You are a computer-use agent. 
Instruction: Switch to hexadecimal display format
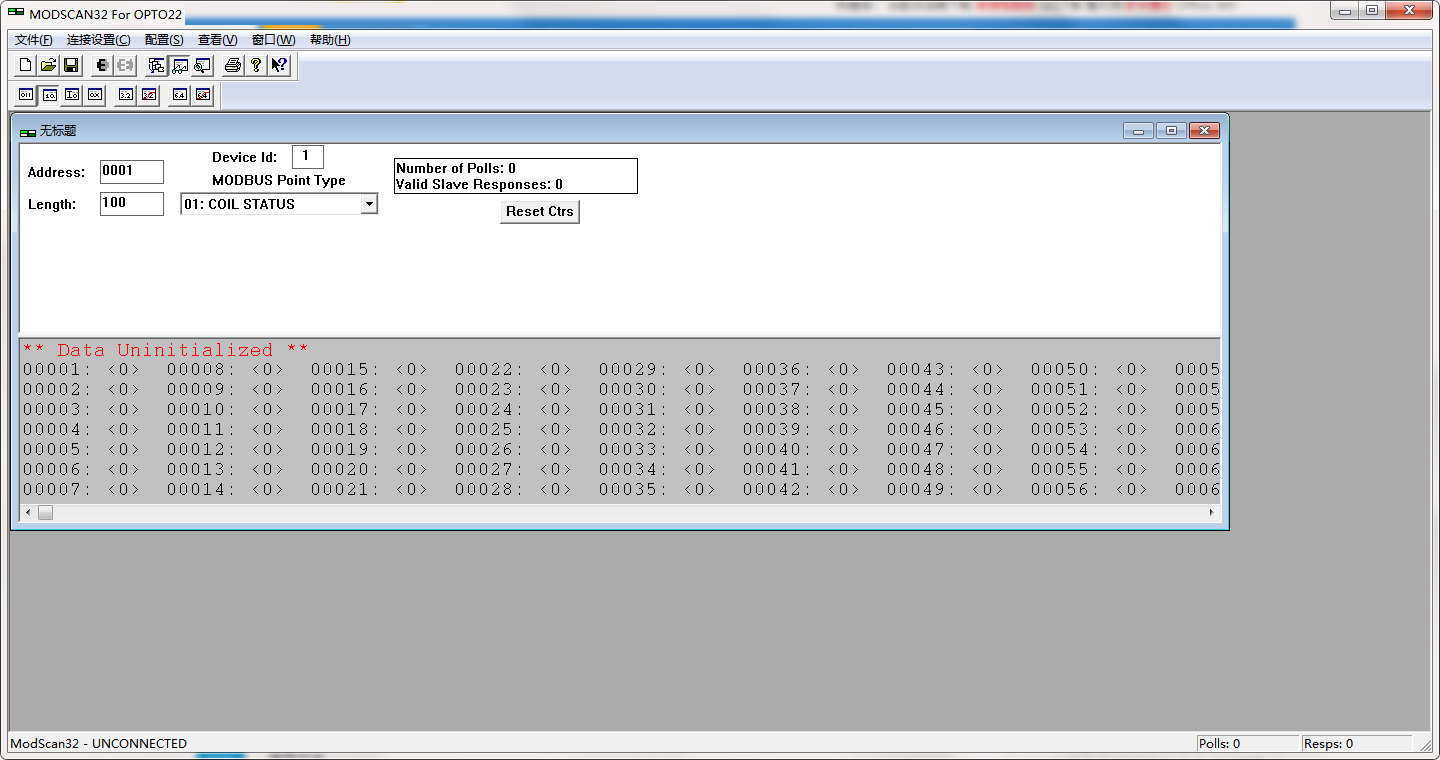tap(93, 95)
